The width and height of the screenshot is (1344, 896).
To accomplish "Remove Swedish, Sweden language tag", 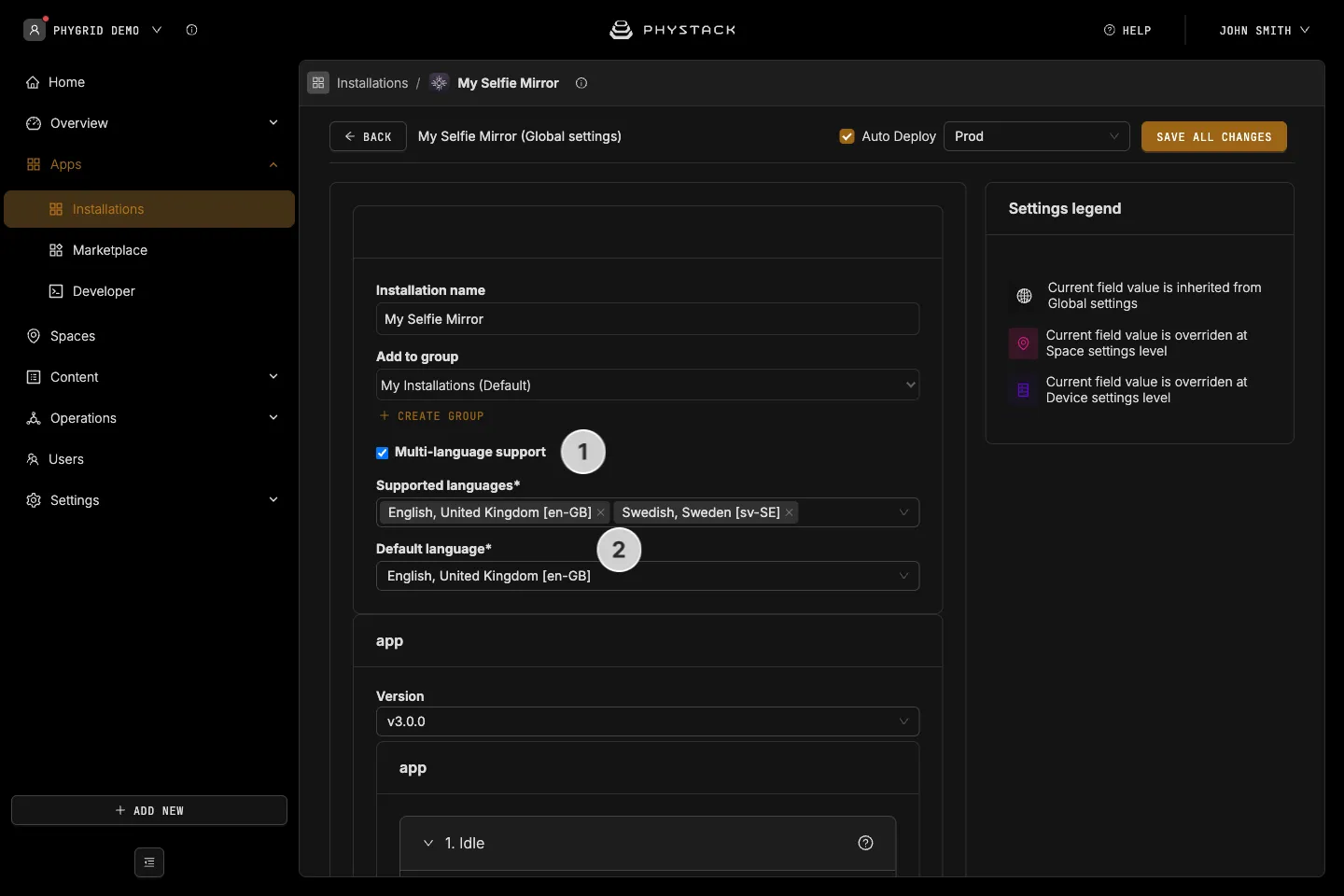I will tap(790, 512).
